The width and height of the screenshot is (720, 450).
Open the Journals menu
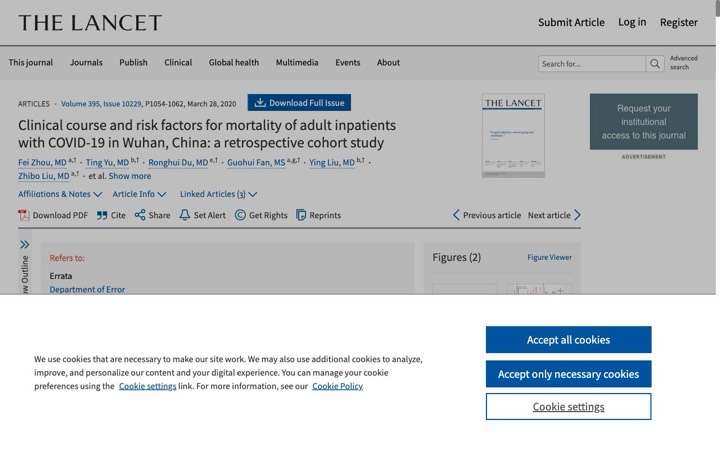(x=86, y=62)
